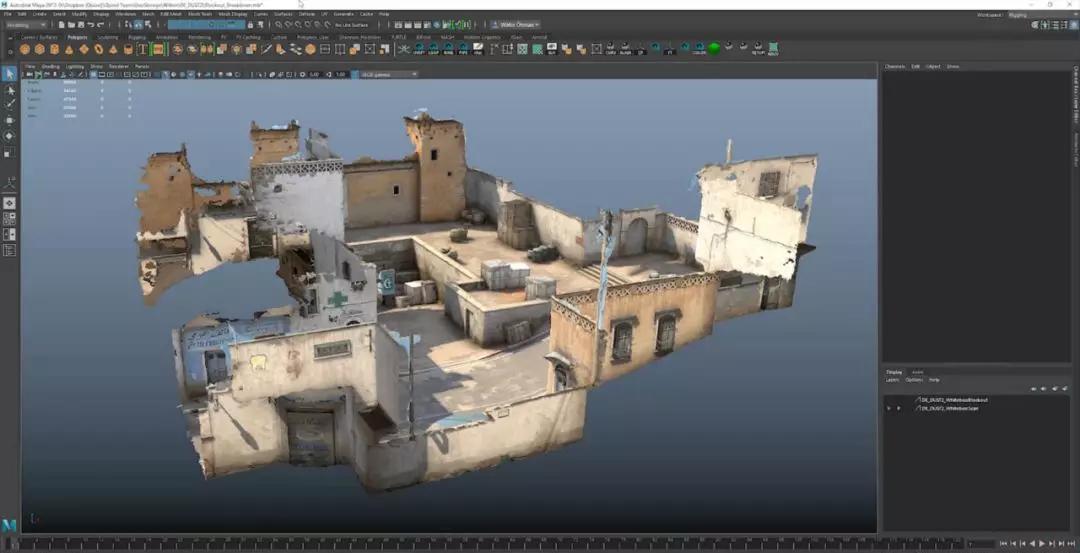Select four-view layout button in toolbox

(10, 219)
